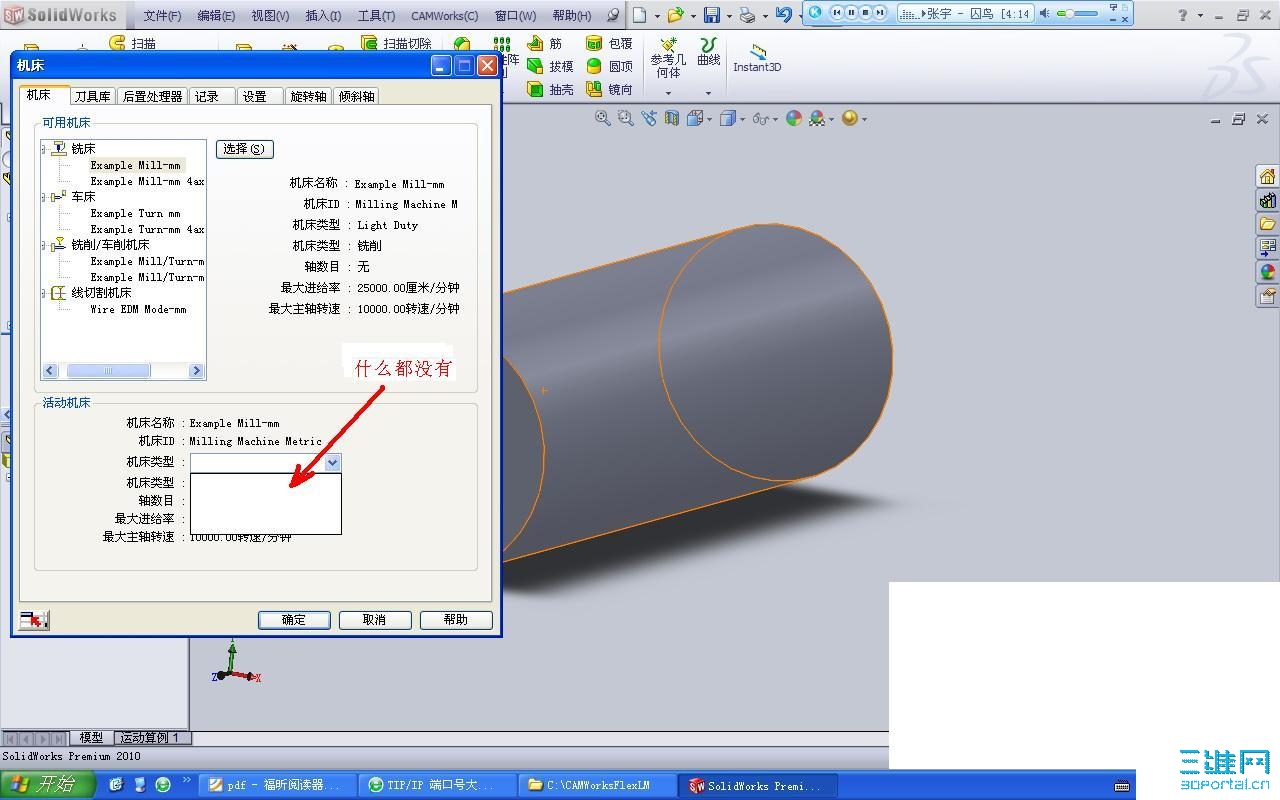Image resolution: width=1280 pixels, height=800 pixels.
Task: Expand the 曲线 dropdown arrow
Action: point(708,94)
